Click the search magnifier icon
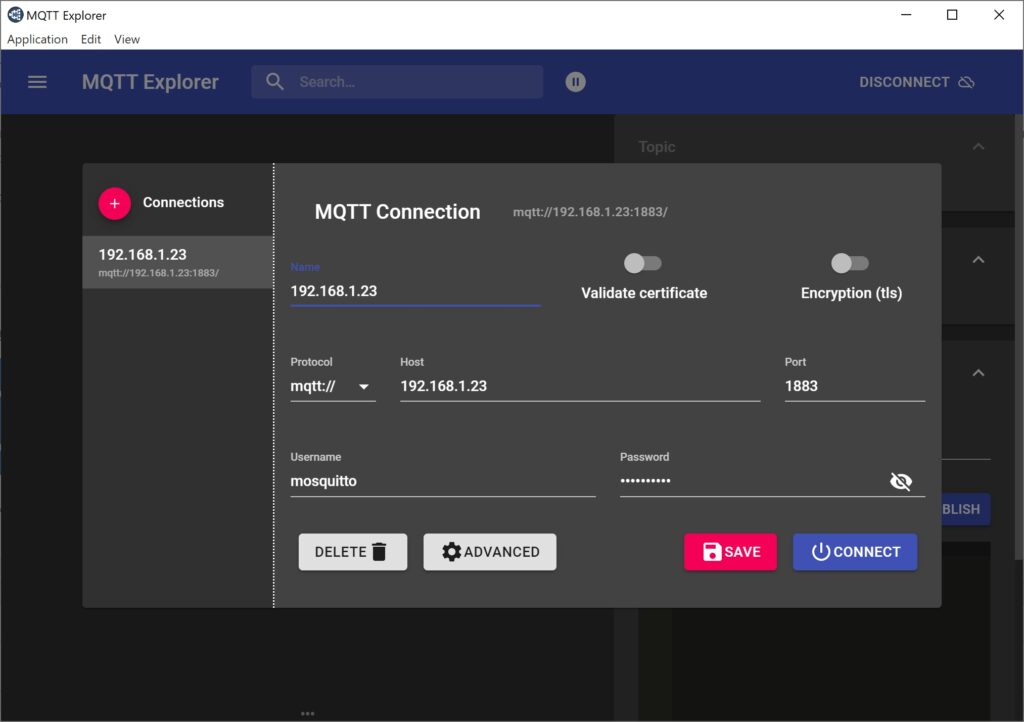The width and height of the screenshot is (1024, 722). pyautogui.click(x=275, y=82)
